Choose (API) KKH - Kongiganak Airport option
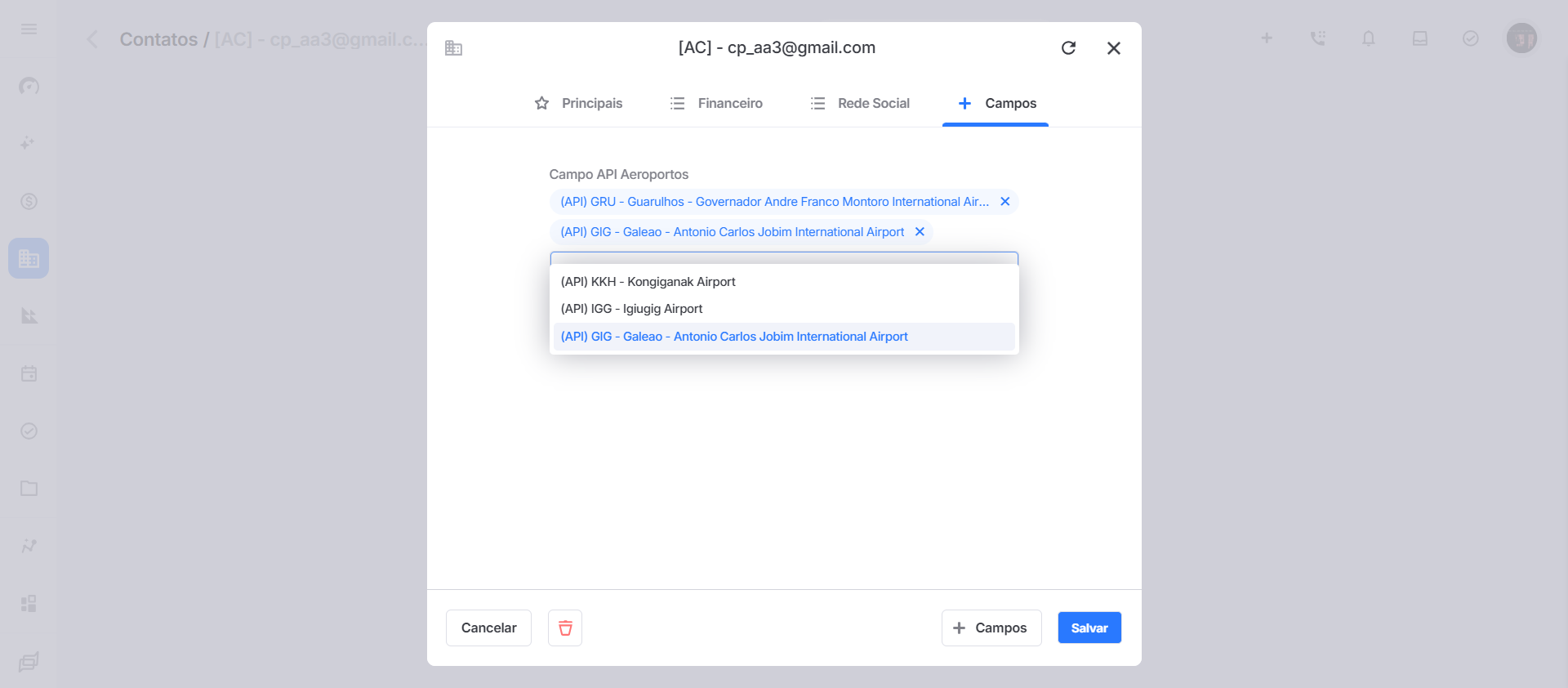Viewport: 1568px width, 688px height. pos(784,282)
